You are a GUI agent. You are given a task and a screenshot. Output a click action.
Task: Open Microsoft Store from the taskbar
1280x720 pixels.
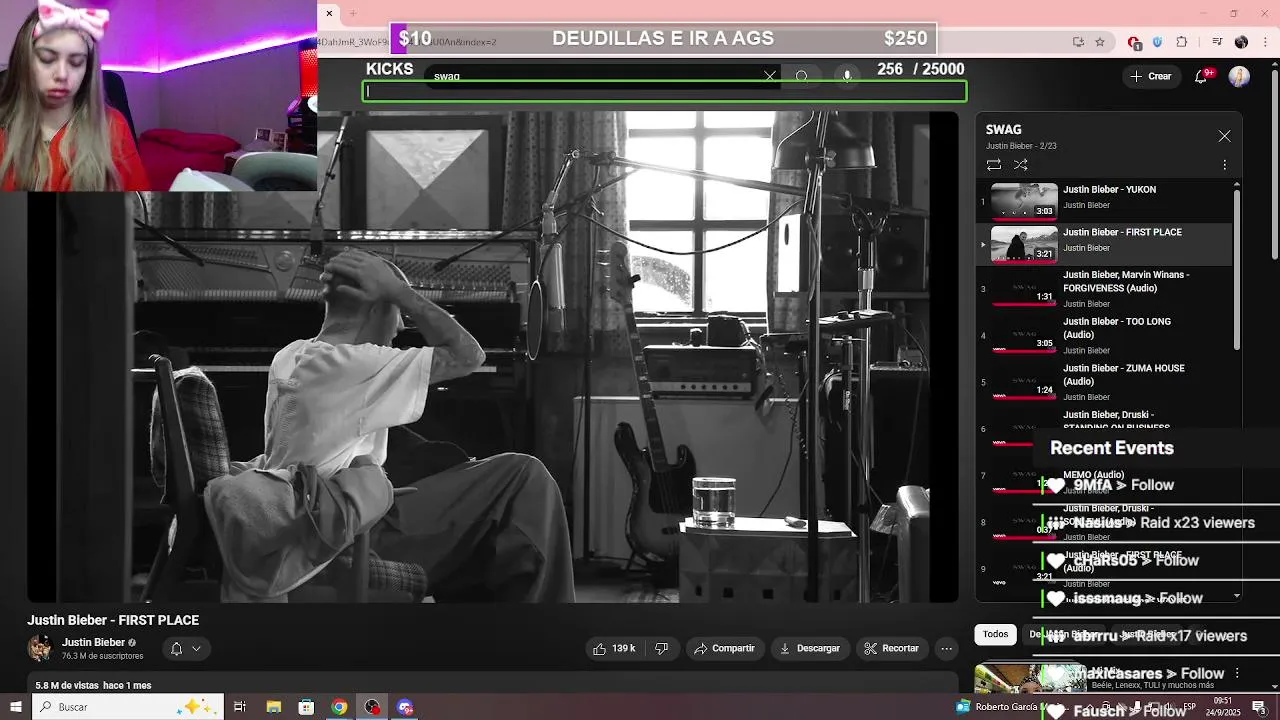306,707
